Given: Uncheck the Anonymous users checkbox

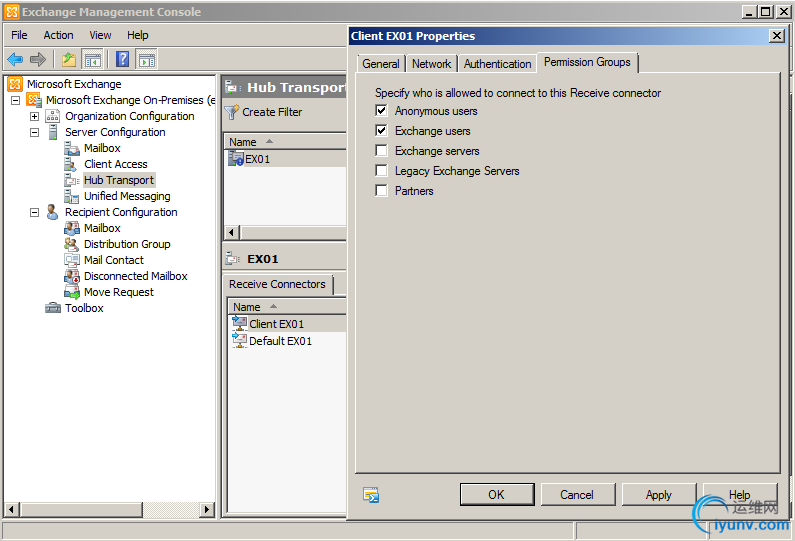Looking at the screenshot, I should pos(381,111).
